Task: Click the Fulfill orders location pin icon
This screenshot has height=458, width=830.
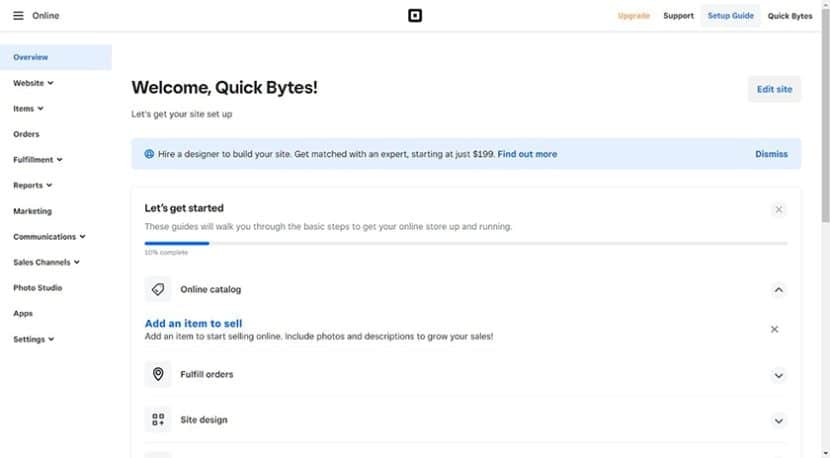Action: (157, 375)
